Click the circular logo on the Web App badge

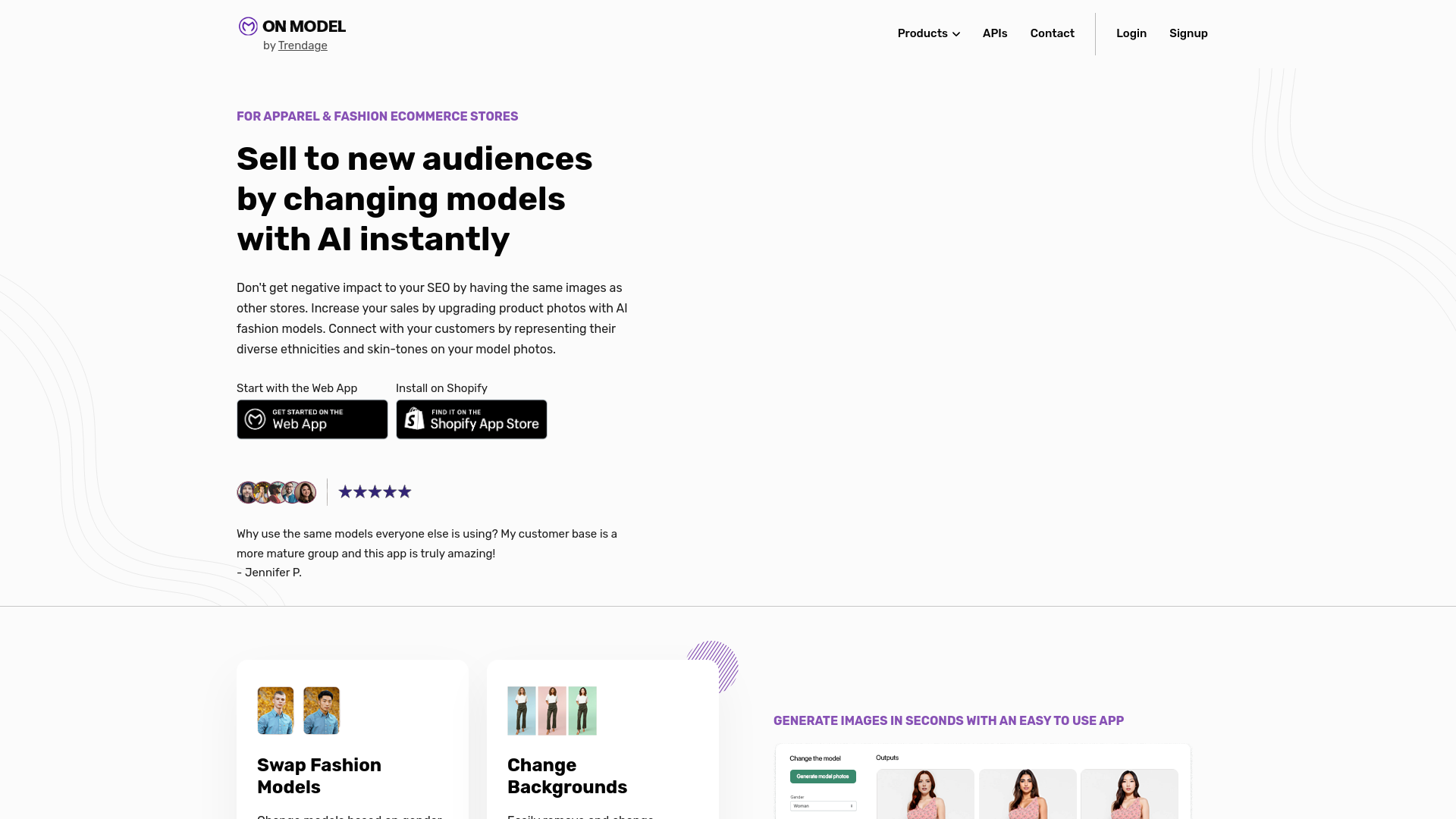pos(256,419)
